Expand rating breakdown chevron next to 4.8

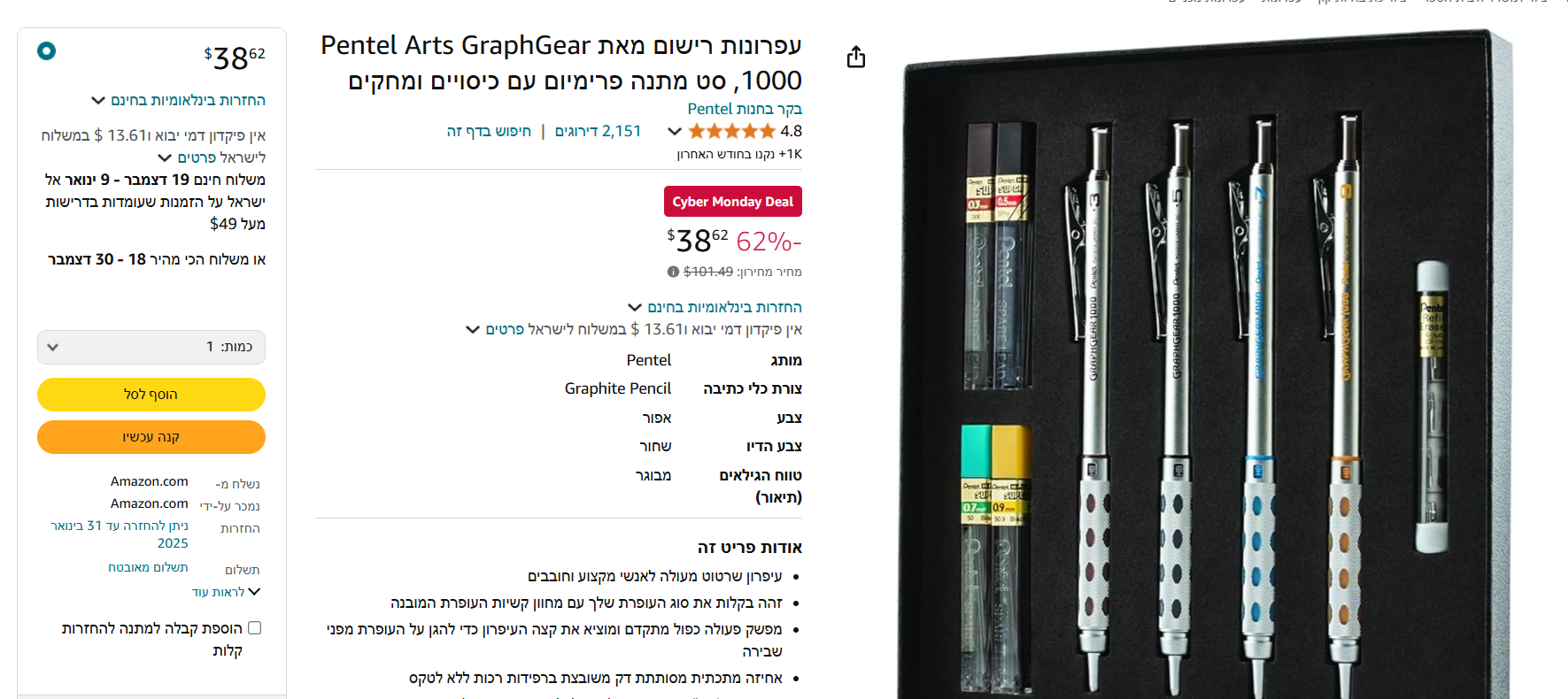pyautogui.click(x=675, y=132)
